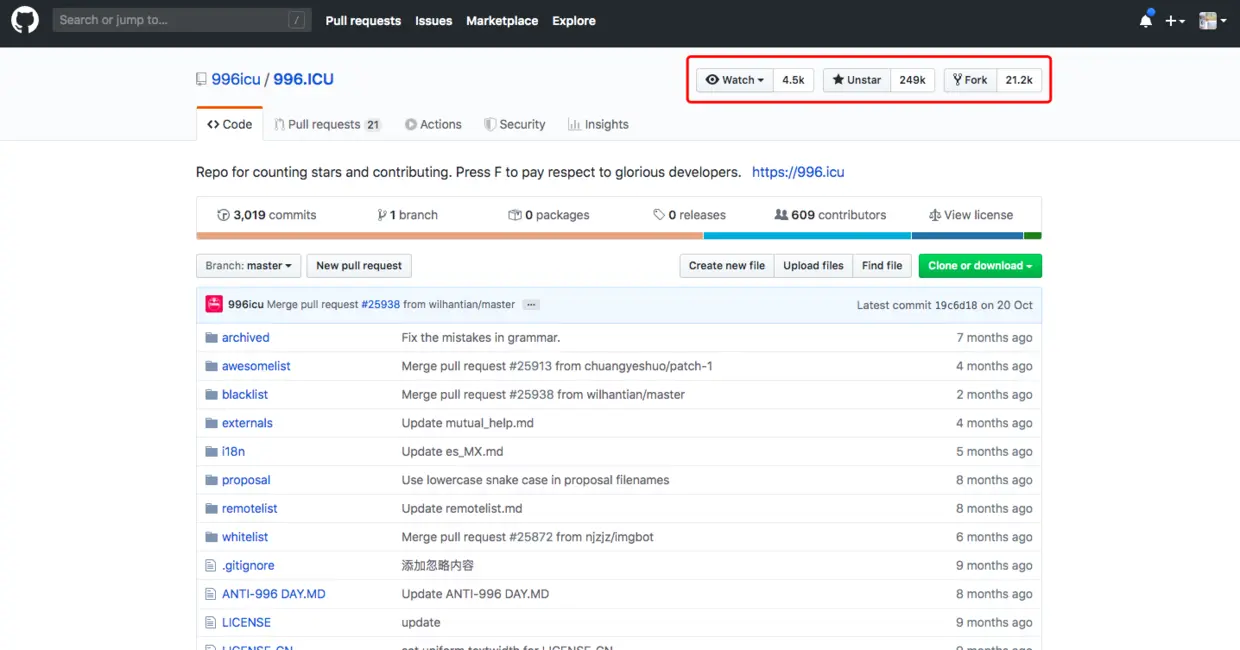
Task: Open the Watch dropdown button
Action: click(x=735, y=80)
